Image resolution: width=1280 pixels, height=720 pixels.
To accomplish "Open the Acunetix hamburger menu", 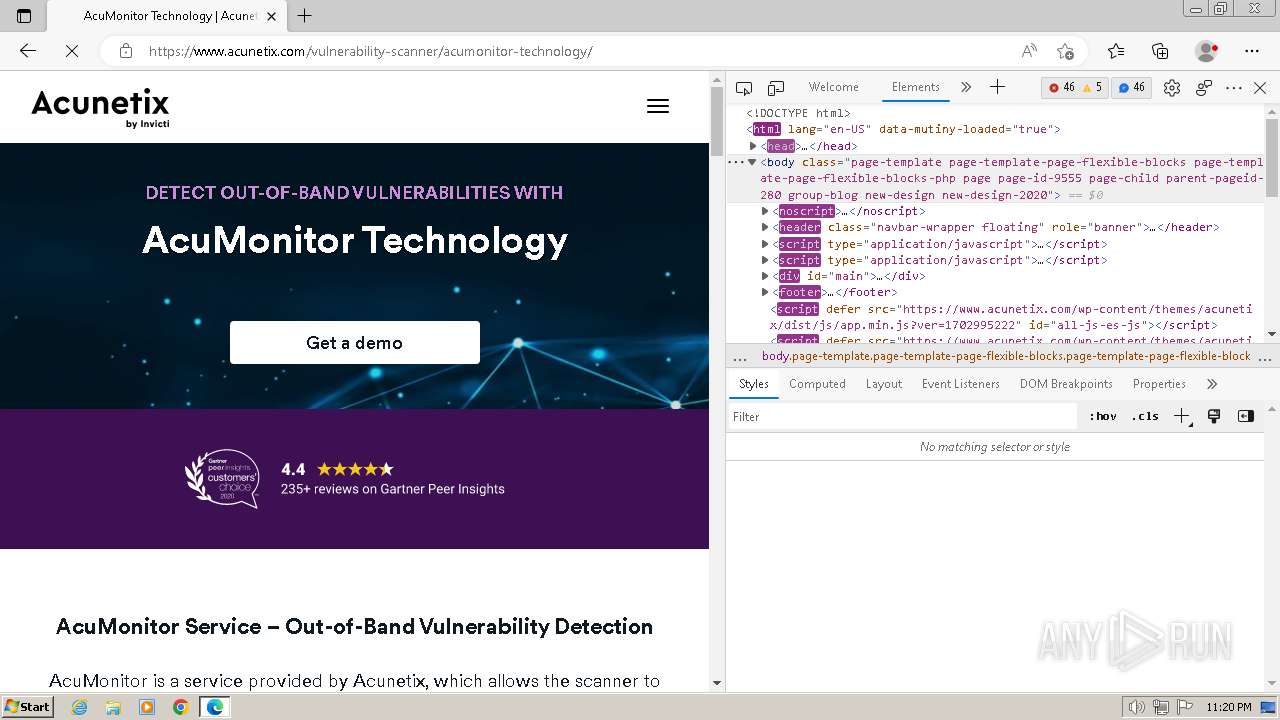I will point(657,106).
